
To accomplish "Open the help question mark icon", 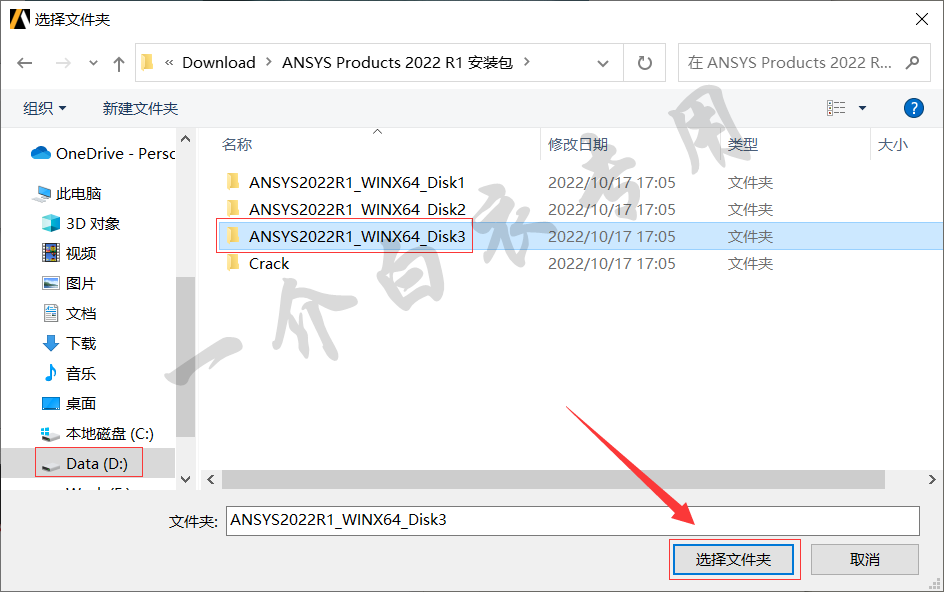I will (913, 108).
